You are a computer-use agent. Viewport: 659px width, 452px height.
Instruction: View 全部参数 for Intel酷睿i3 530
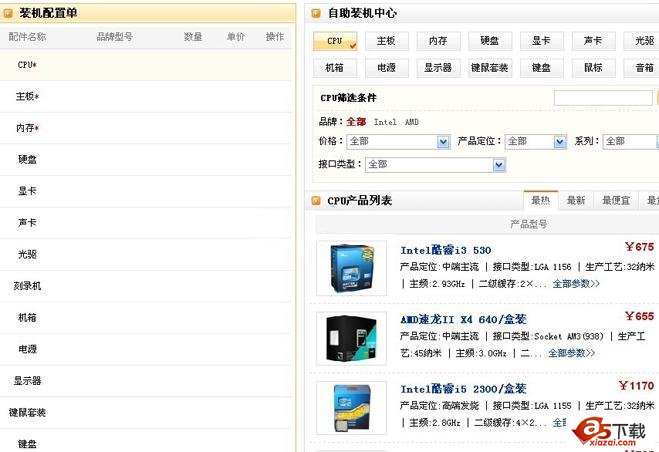click(576, 284)
